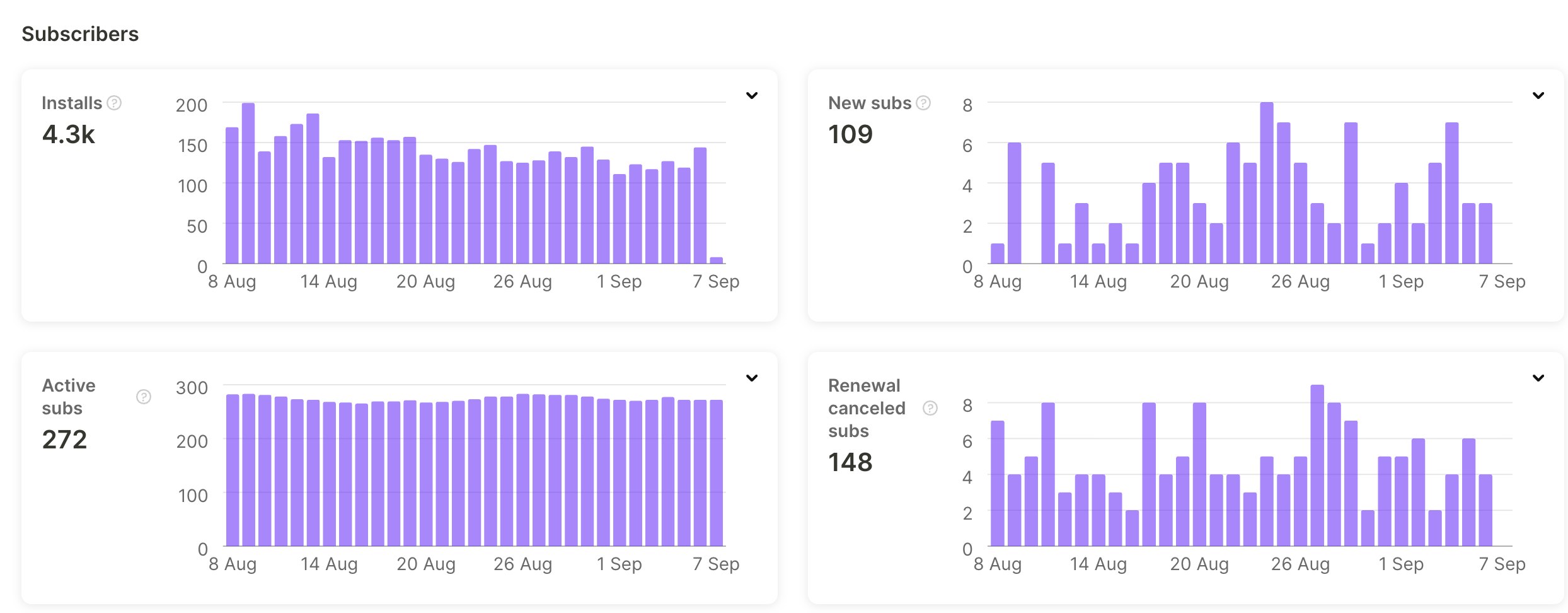The height and width of the screenshot is (613, 1568).
Task: Click the Renewal canceled subs help icon
Action: (x=930, y=408)
